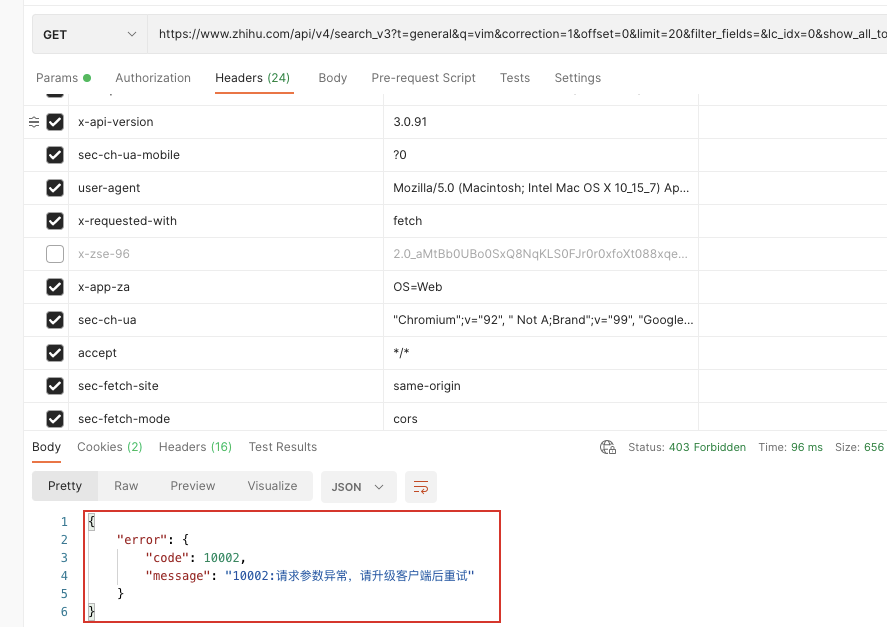
Task: Click the */* value cell
Action: click(541, 353)
